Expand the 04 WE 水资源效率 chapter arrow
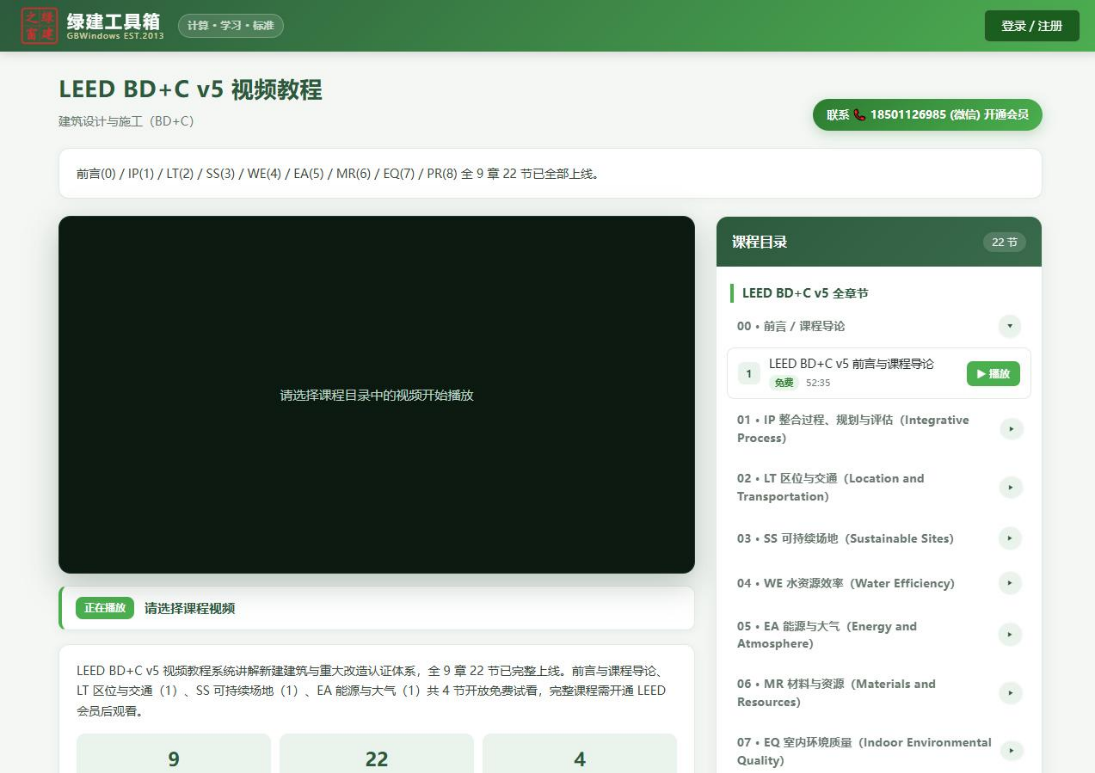The height and width of the screenshot is (773, 1095). (1010, 583)
